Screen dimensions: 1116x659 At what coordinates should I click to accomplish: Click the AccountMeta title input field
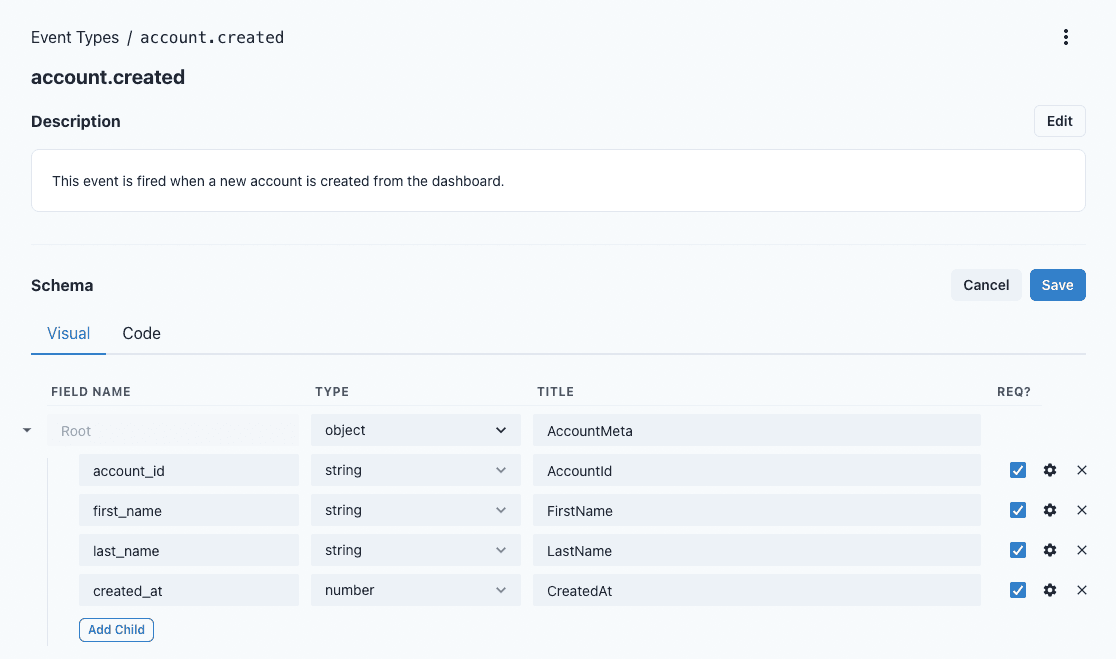tap(756, 431)
